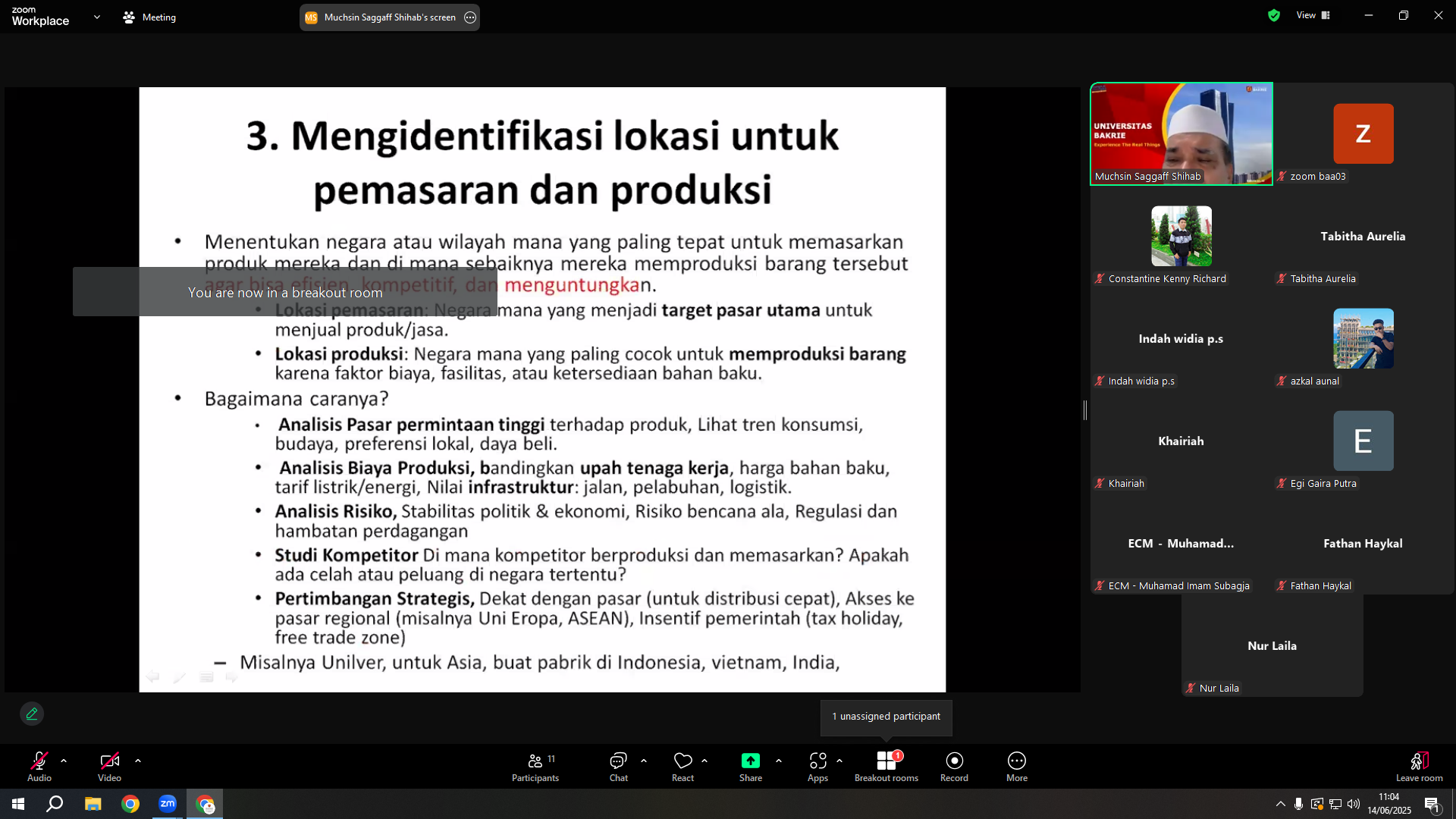Click the green Share screen button
This screenshot has width=1456, height=819.
[x=751, y=766]
